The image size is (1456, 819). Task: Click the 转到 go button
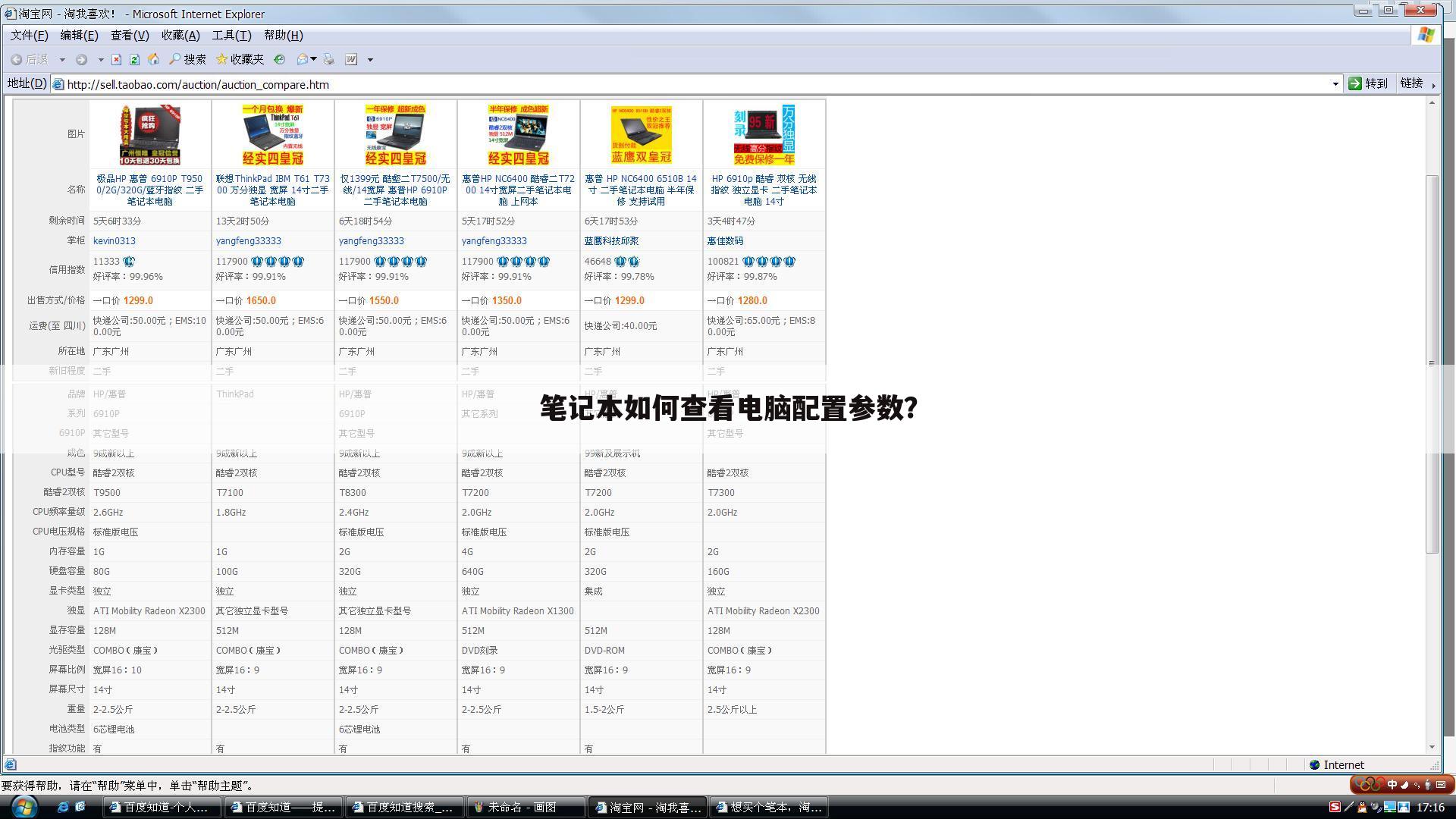tap(1369, 83)
